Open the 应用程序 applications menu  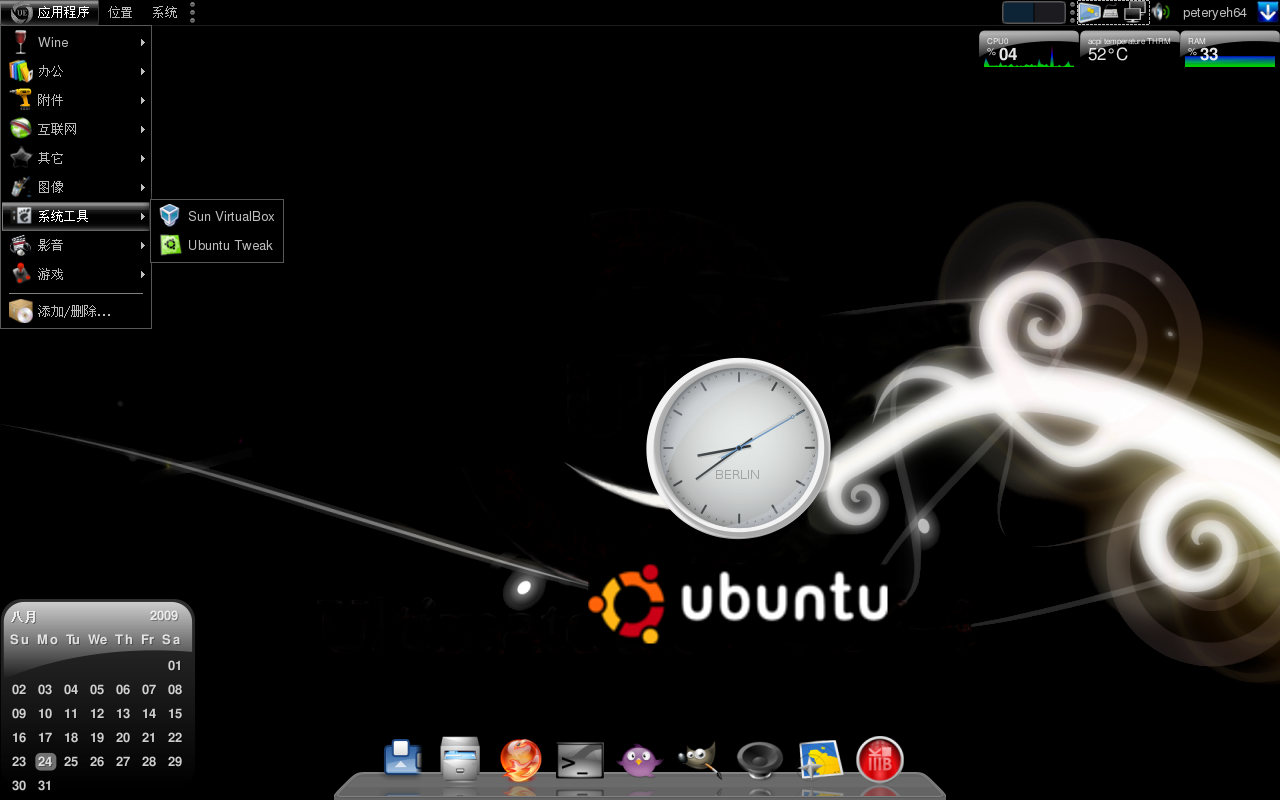click(50, 12)
